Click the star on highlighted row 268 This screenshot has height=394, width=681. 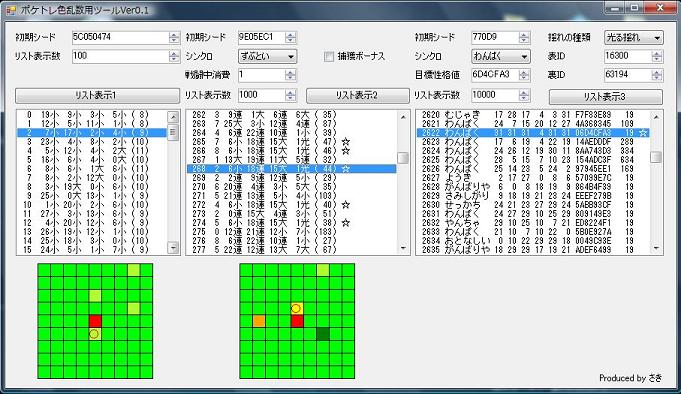pyautogui.click(x=346, y=169)
